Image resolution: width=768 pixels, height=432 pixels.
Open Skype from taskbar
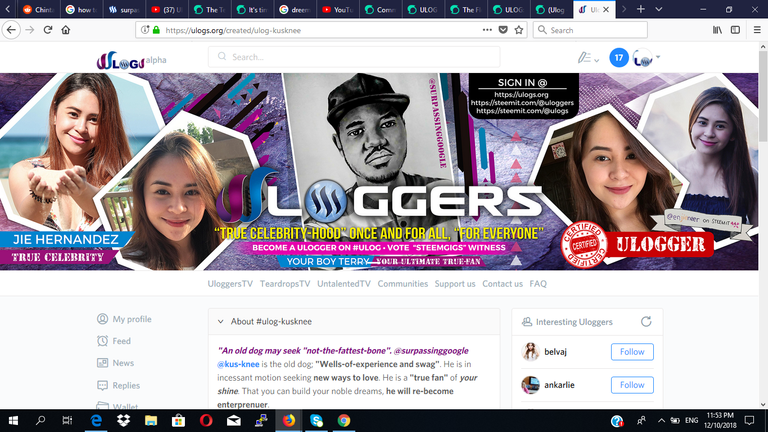click(x=316, y=420)
